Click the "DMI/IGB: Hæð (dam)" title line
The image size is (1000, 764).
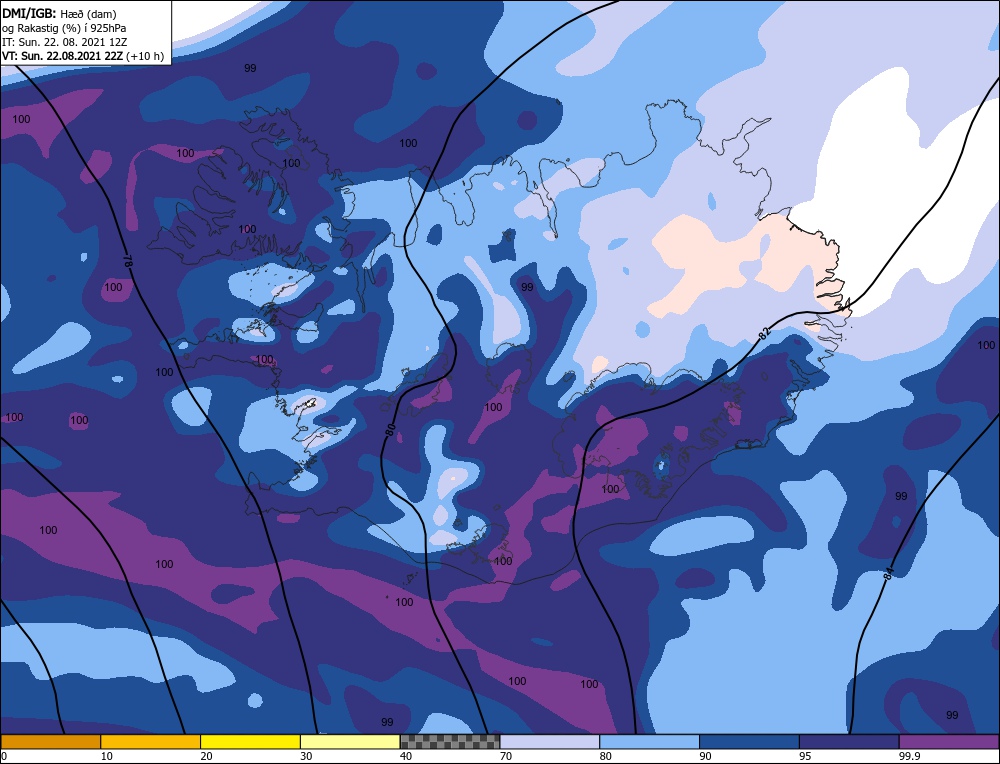pos(59,13)
